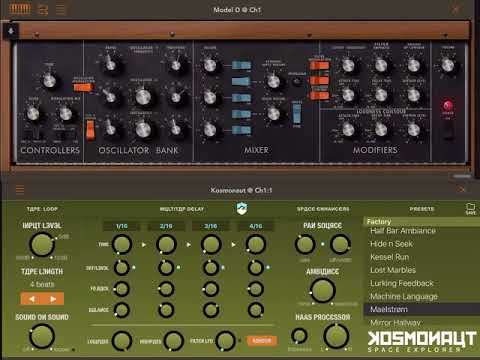Toggle the bottom blue Mixer switch

pos(241,130)
